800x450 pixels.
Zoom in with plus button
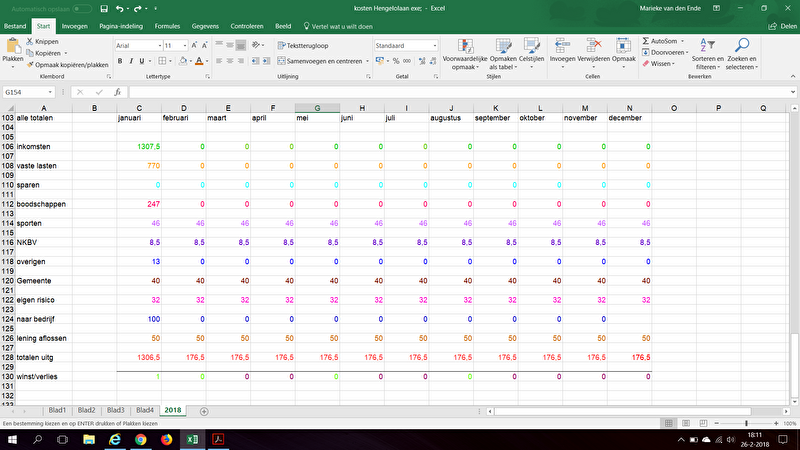coord(776,423)
